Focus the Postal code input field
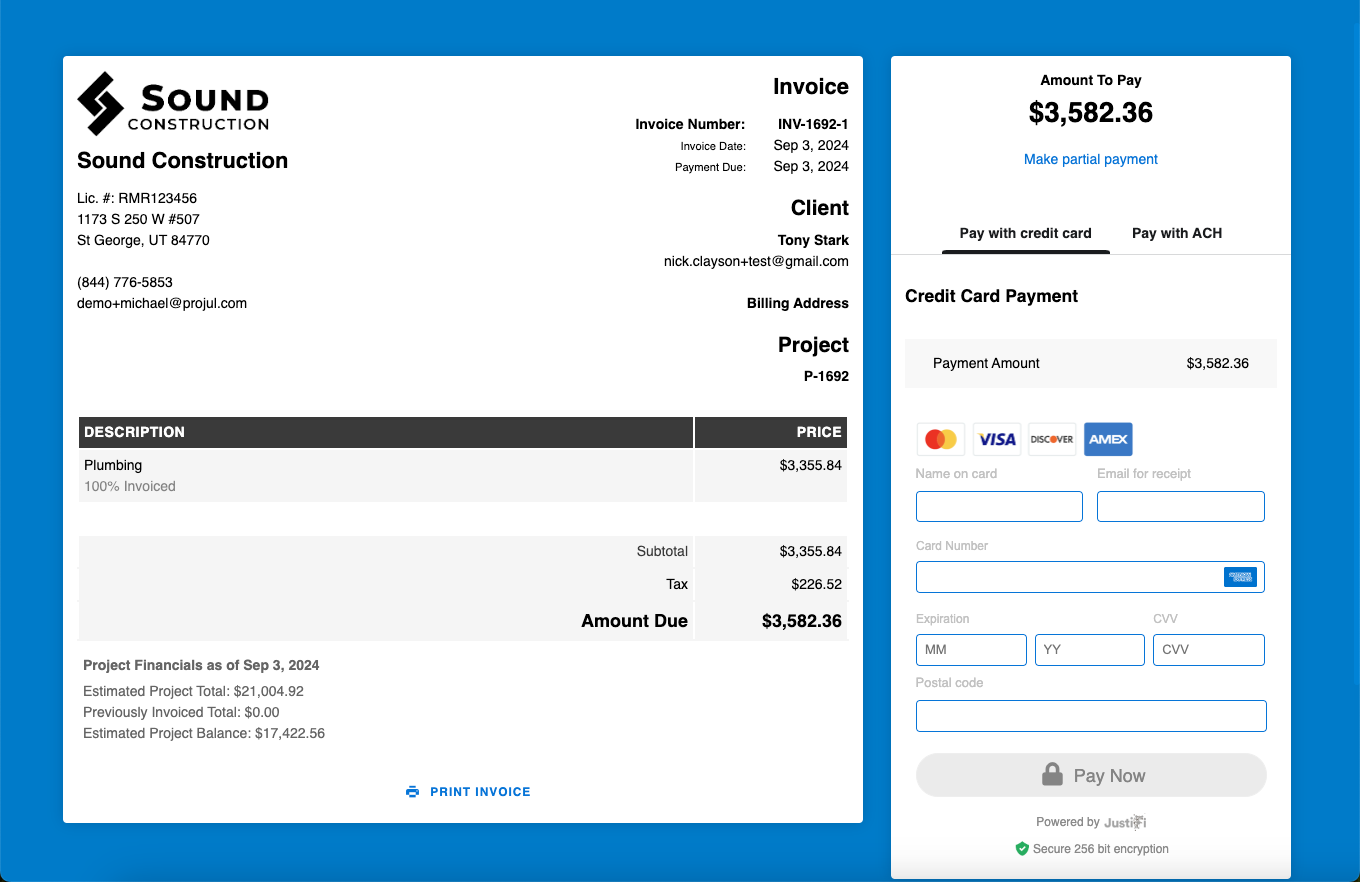Screen dimensions: 1360x882 (x=1091, y=716)
